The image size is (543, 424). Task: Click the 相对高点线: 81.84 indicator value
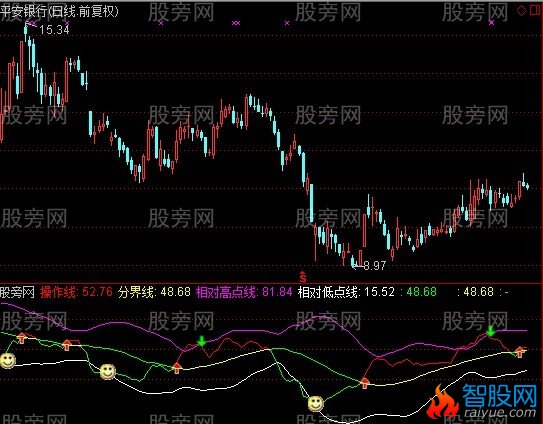click(x=244, y=292)
